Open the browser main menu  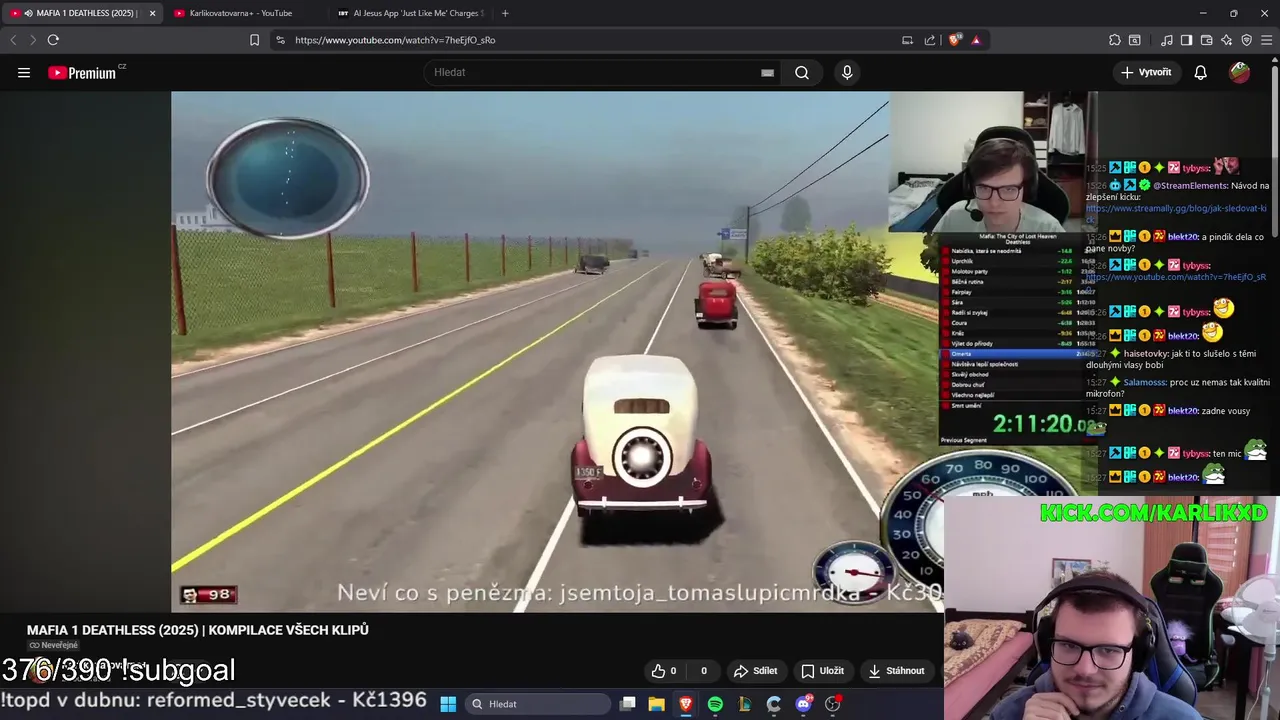(x=1267, y=40)
